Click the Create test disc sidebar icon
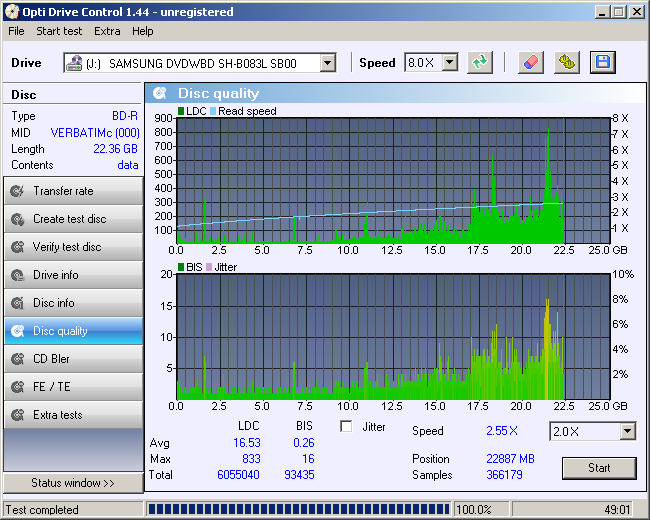The width and height of the screenshot is (650, 520). point(17,219)
